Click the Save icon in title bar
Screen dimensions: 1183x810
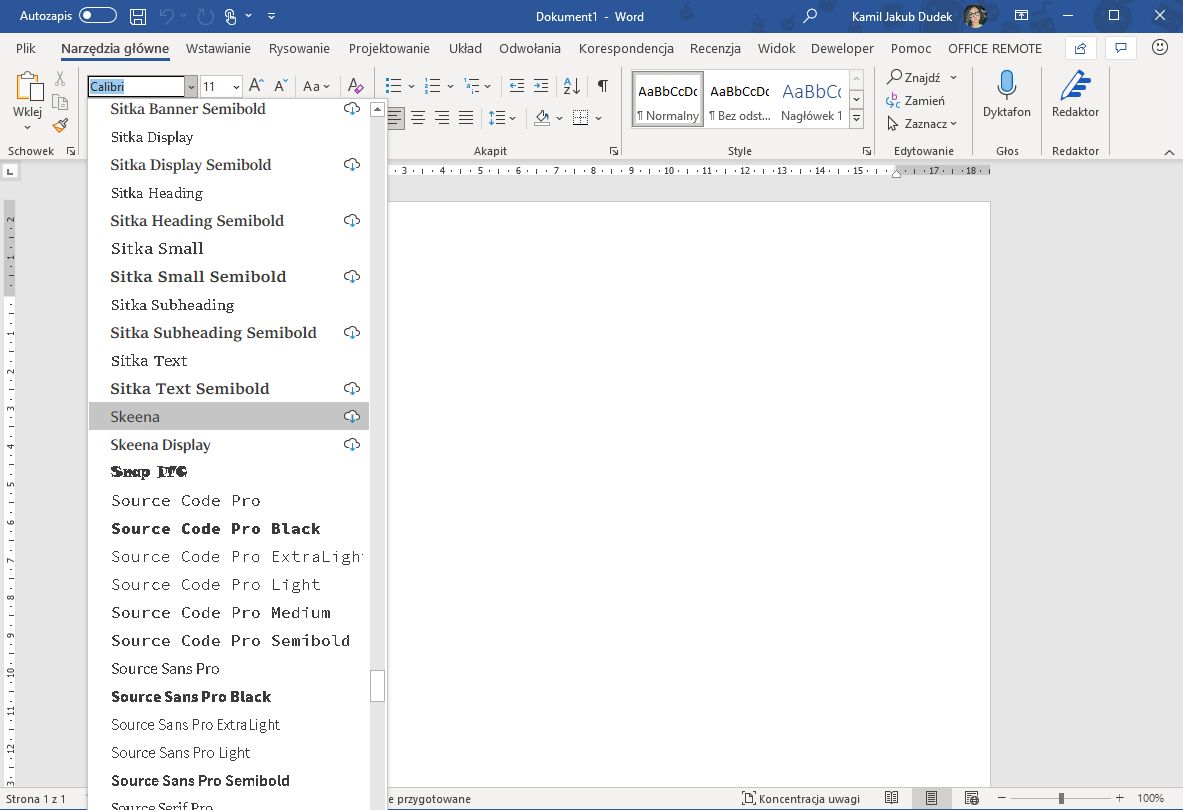[138, 16]
